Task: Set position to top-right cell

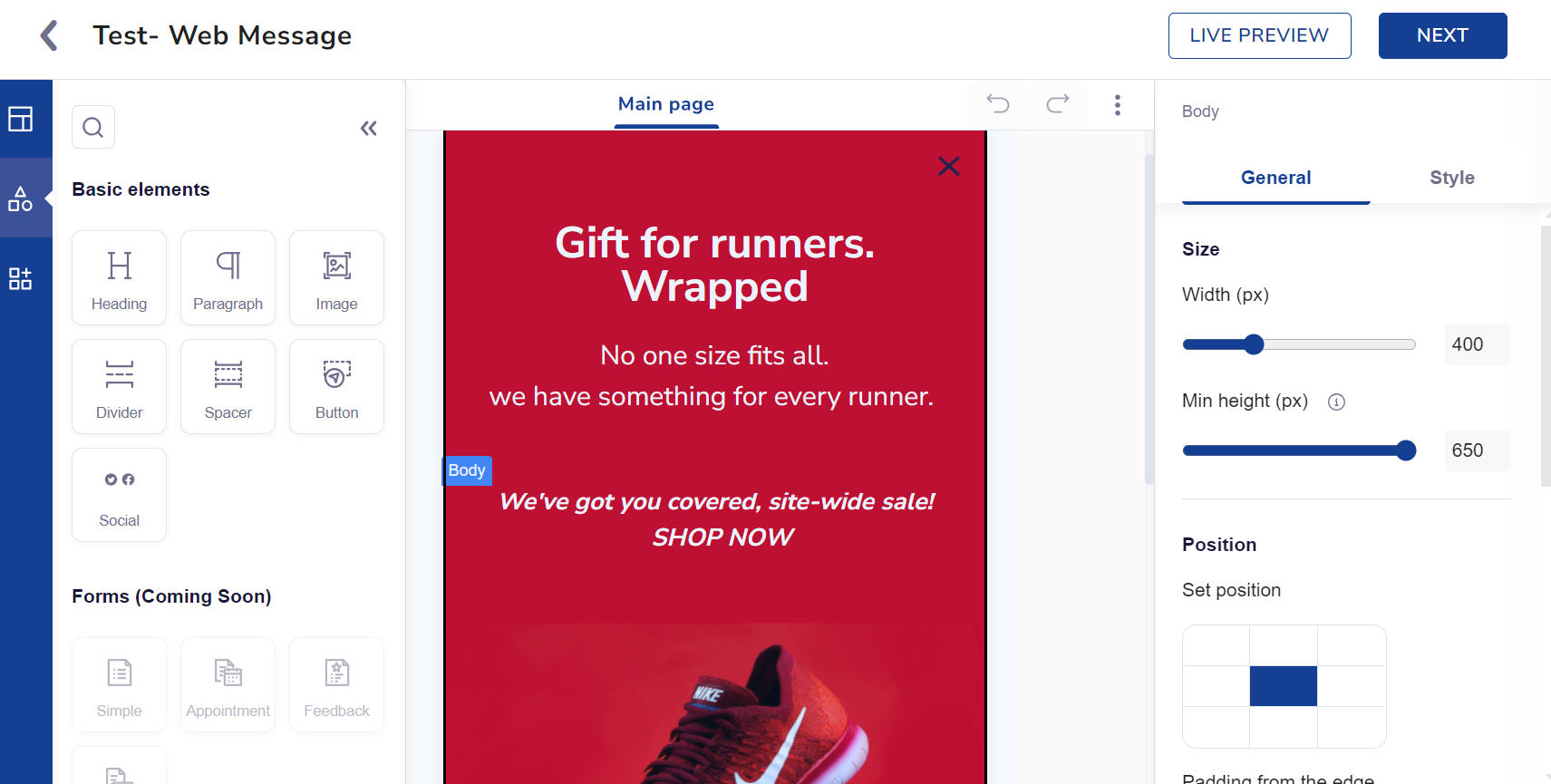Action: click(1352, 645)
